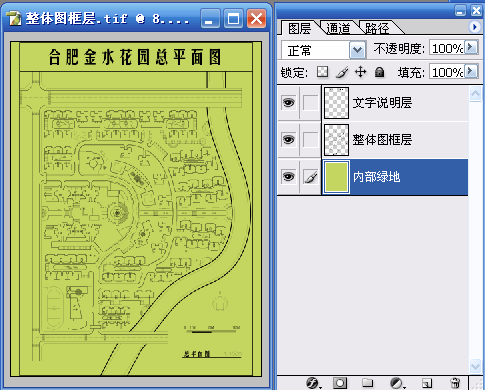Click the add layer style icon
This screenshot has width=485, height=390.
tap(312, 383)
